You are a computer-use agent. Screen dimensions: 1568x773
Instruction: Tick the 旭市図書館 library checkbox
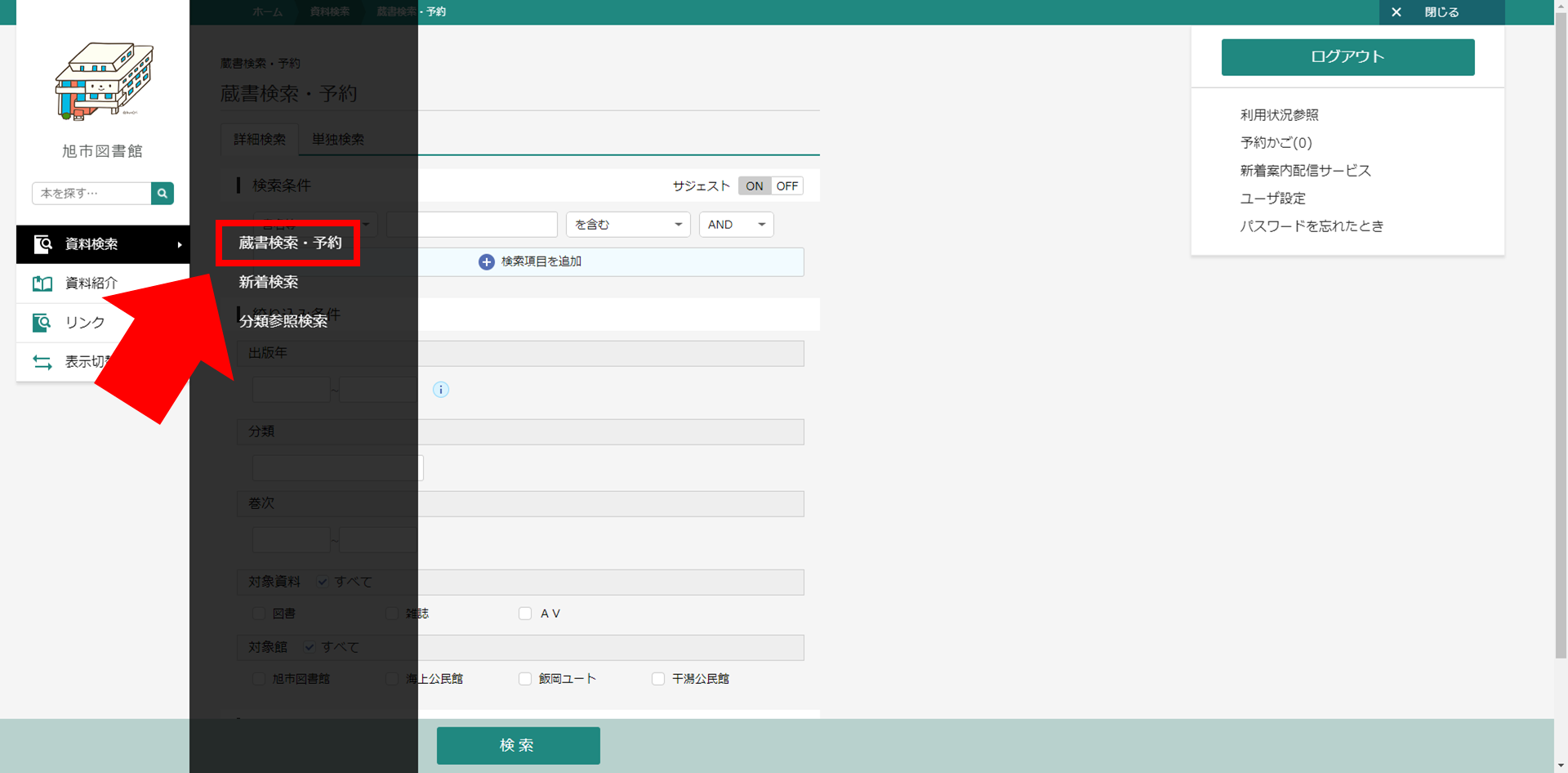coord(259,679)
